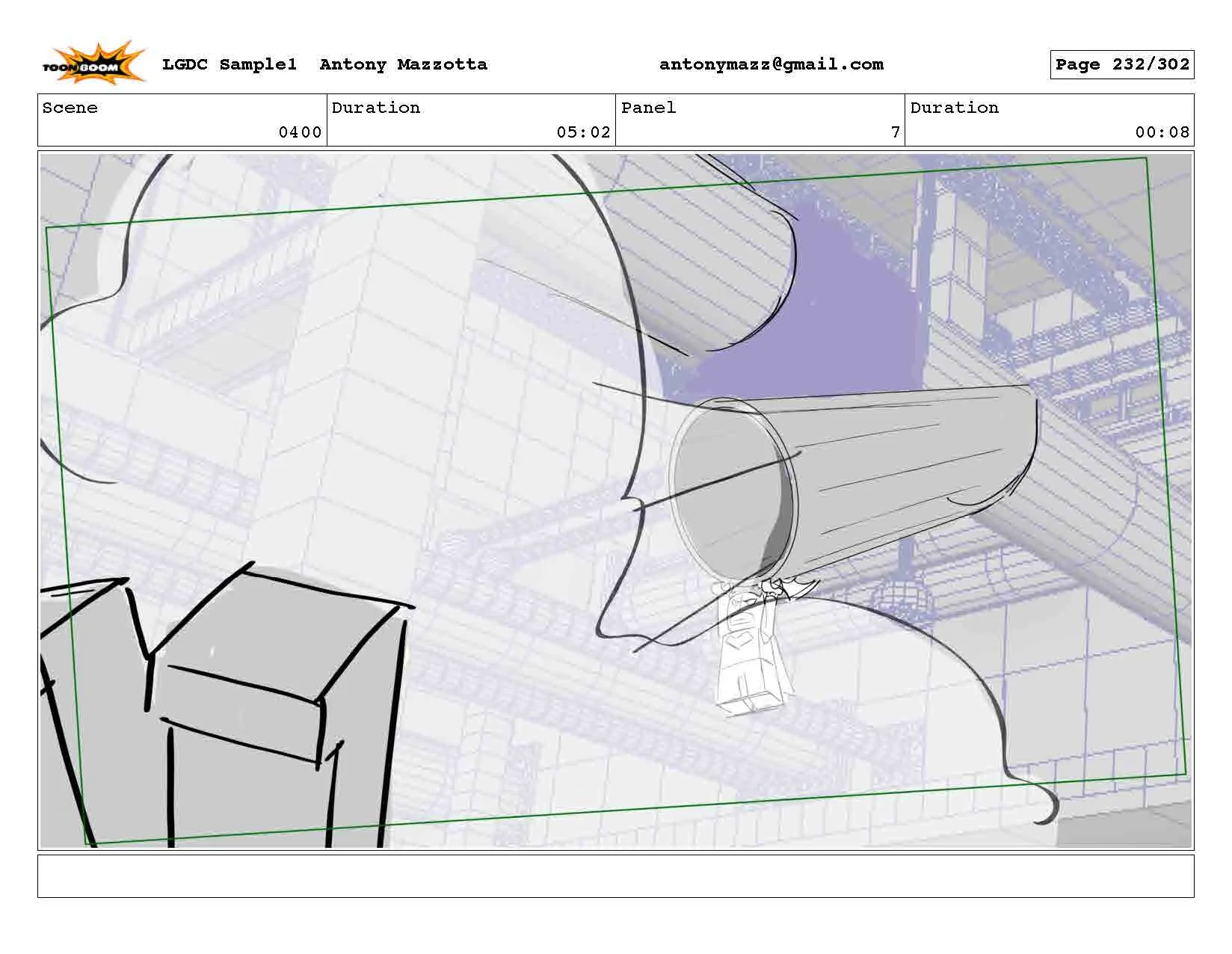Viewport: 1232px width, 954px height.
Task: Select the 'LGDC Sample1' project title text
Action: click(x=230, y=64)
